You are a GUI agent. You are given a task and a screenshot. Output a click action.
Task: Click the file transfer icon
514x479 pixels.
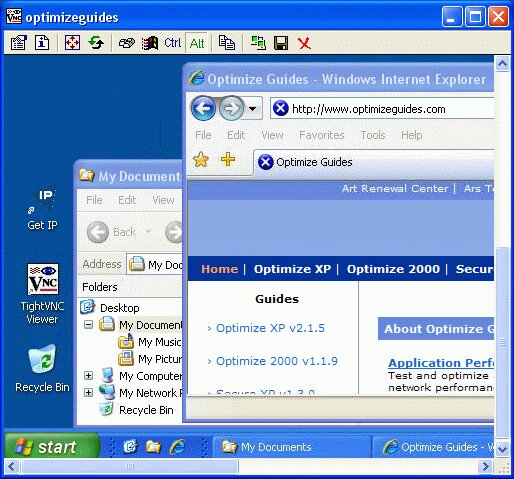coord(227,43)
